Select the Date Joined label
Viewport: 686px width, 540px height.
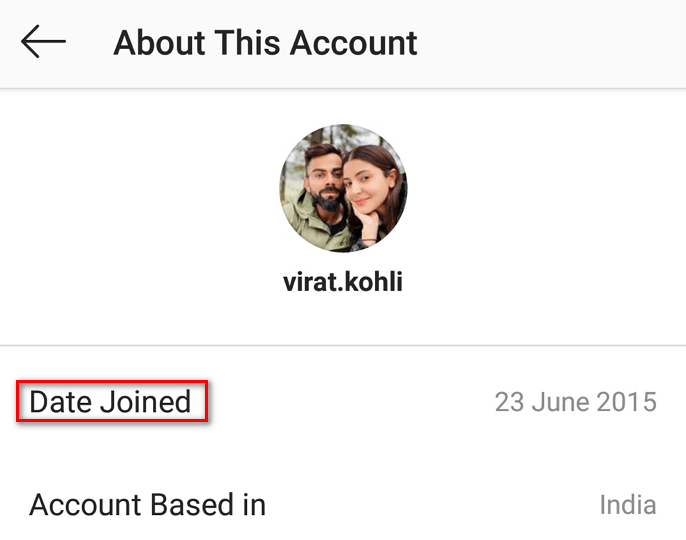[110, 402]
